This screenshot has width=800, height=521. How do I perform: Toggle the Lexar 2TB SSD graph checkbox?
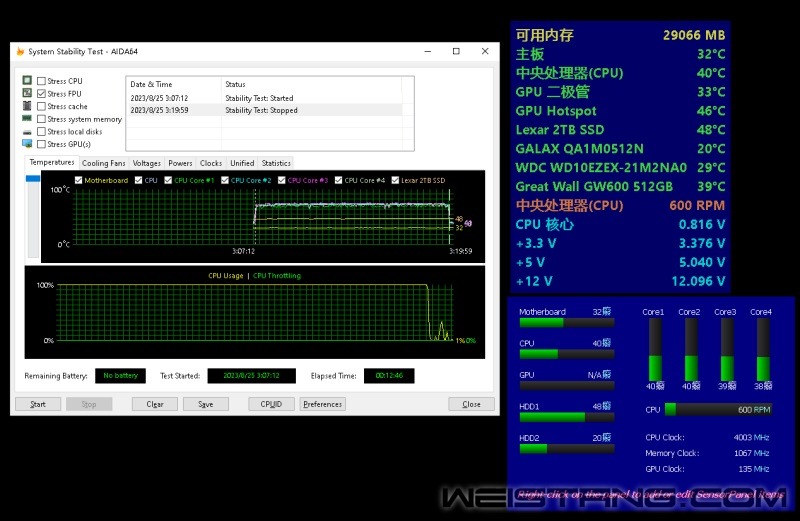397,180
